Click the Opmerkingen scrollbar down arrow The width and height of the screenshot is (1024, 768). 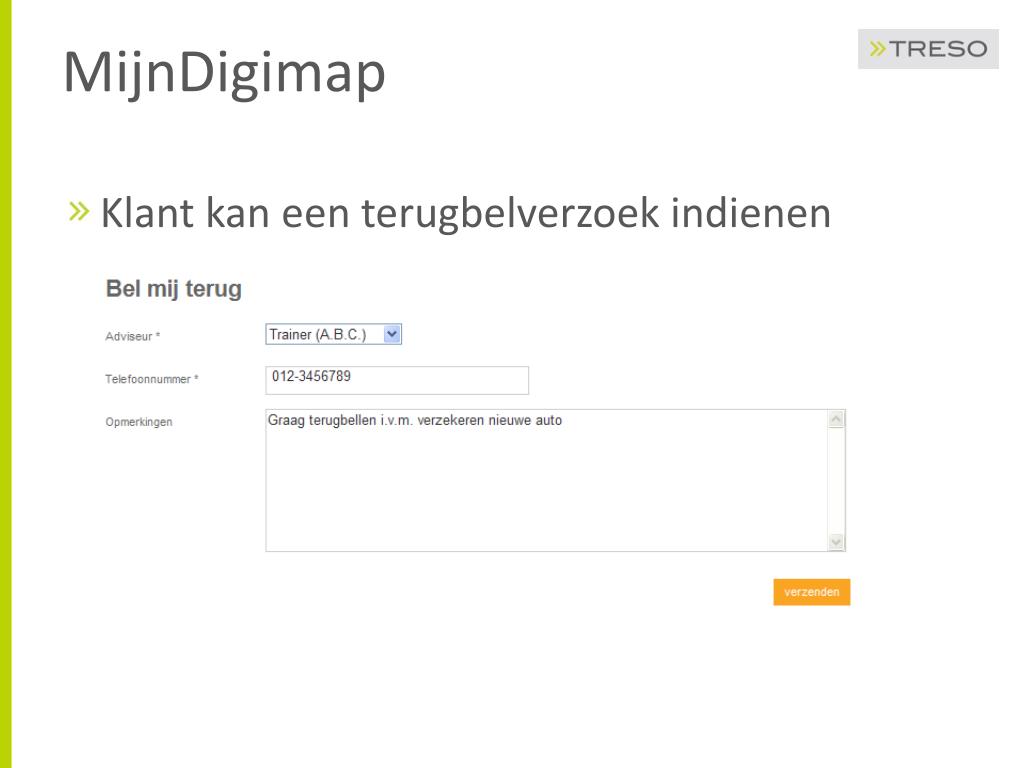[x=836, y=541]
